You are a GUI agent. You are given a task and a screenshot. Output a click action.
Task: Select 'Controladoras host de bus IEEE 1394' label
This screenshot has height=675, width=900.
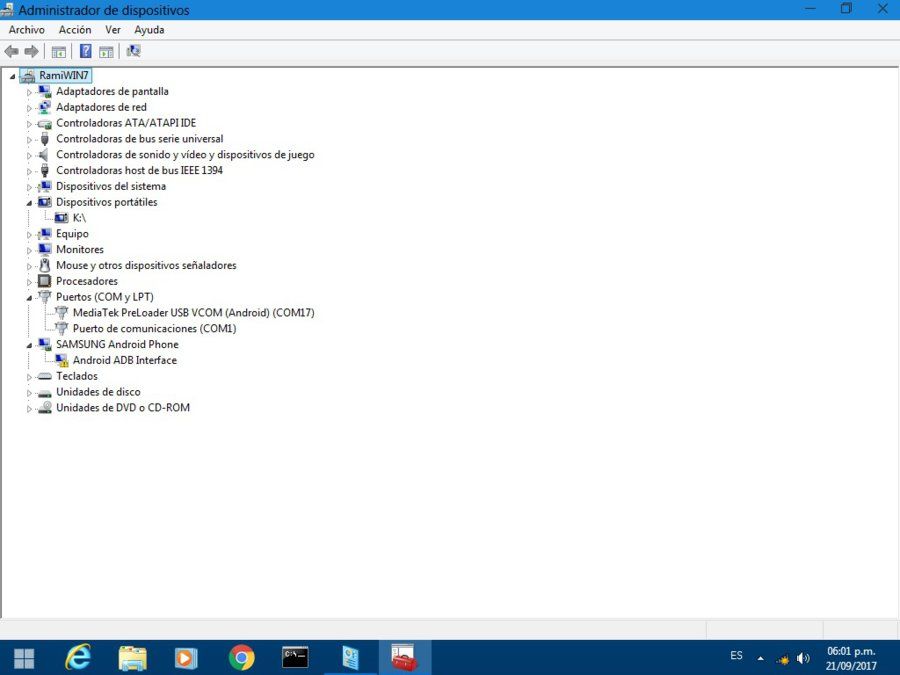click(x=139, y=170)
